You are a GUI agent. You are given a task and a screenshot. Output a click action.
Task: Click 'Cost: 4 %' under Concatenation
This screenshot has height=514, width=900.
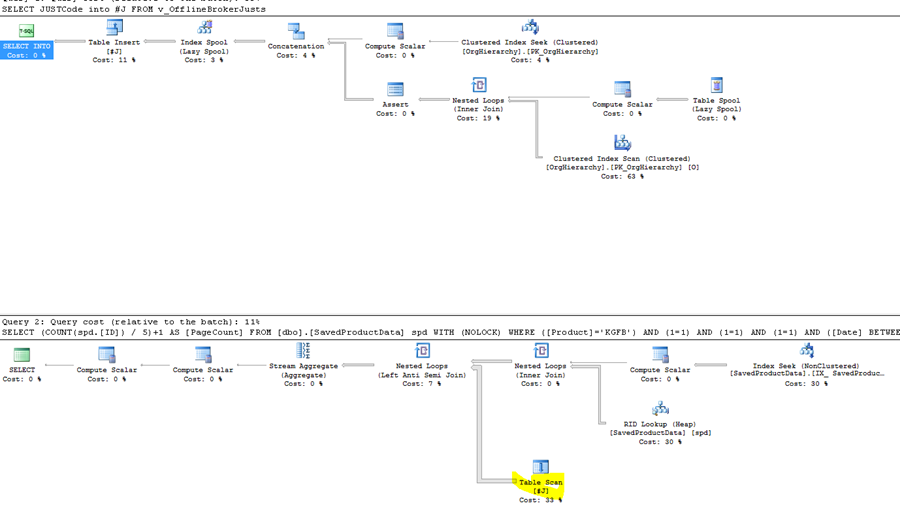pyautogui.click(x=296, y=56)
